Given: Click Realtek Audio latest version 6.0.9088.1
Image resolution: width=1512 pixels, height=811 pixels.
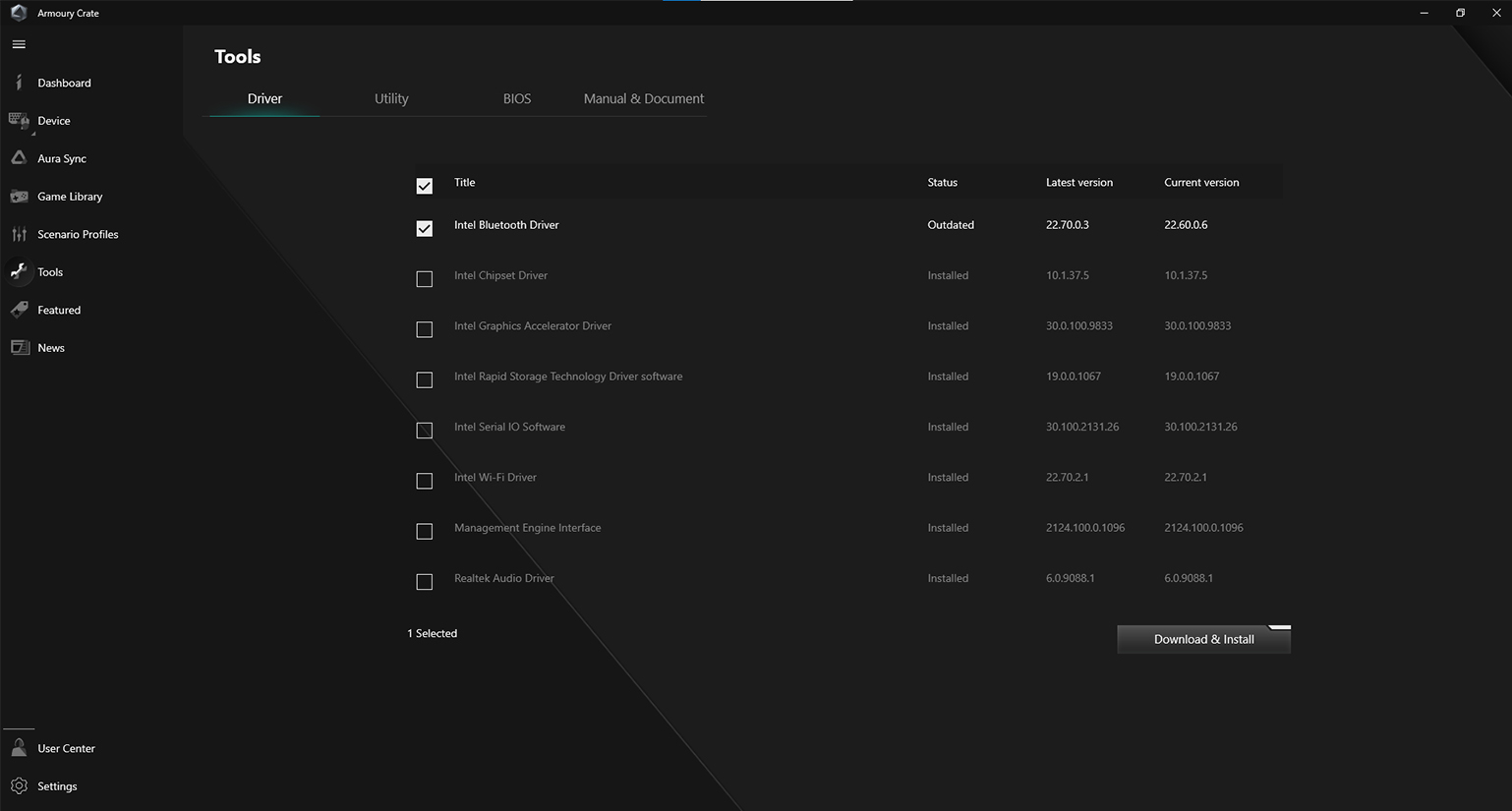Looking at the screenshot, I should click(1070, 578).
